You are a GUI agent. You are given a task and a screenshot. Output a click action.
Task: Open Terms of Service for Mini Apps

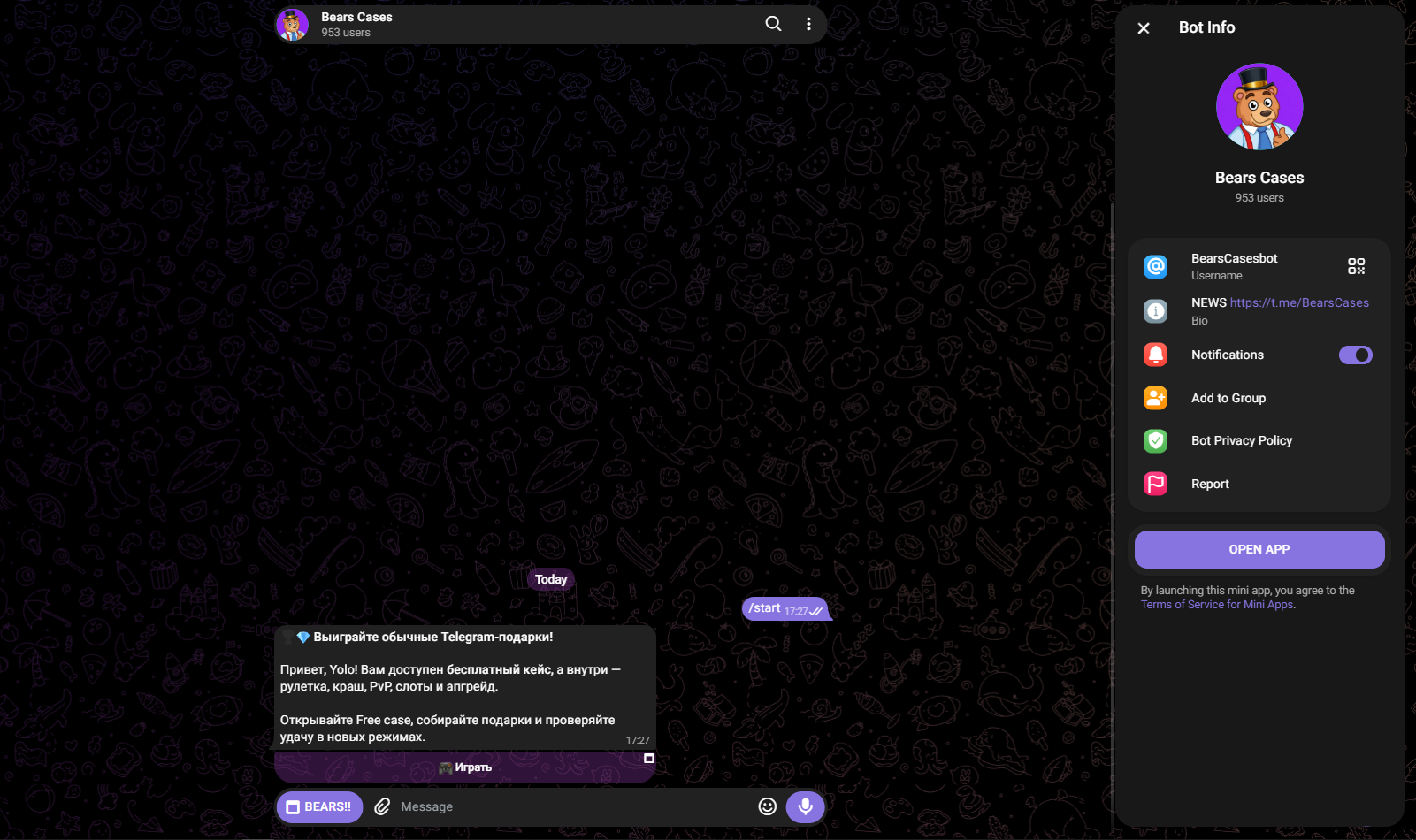(1217, 605)
